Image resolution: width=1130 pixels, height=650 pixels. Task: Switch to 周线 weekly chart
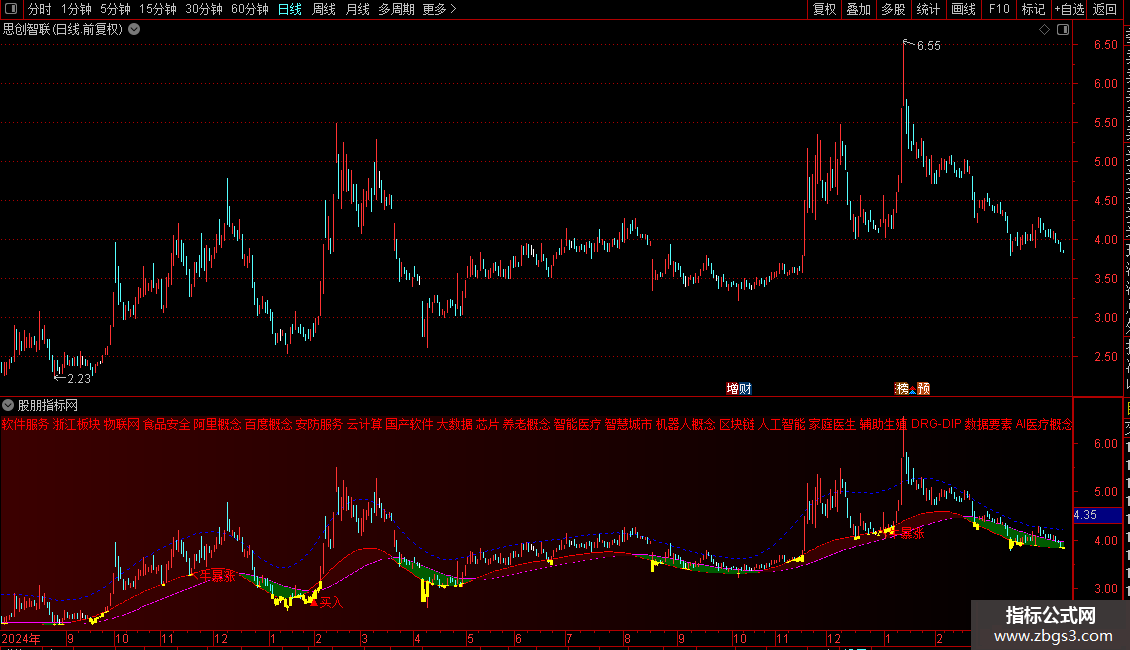pyautogui.click(x=324, y=9)
